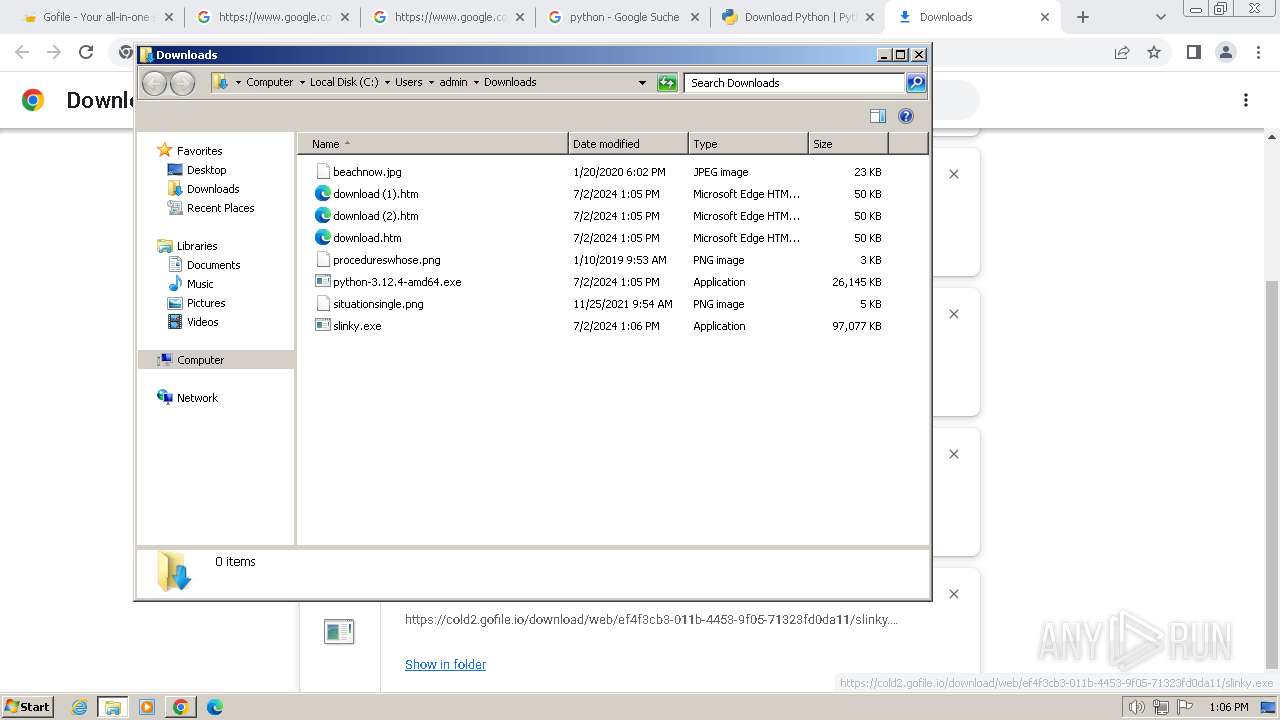Select the download (1).htm Edge icon
Screen dimensions: 1280x720
(322, 194)
